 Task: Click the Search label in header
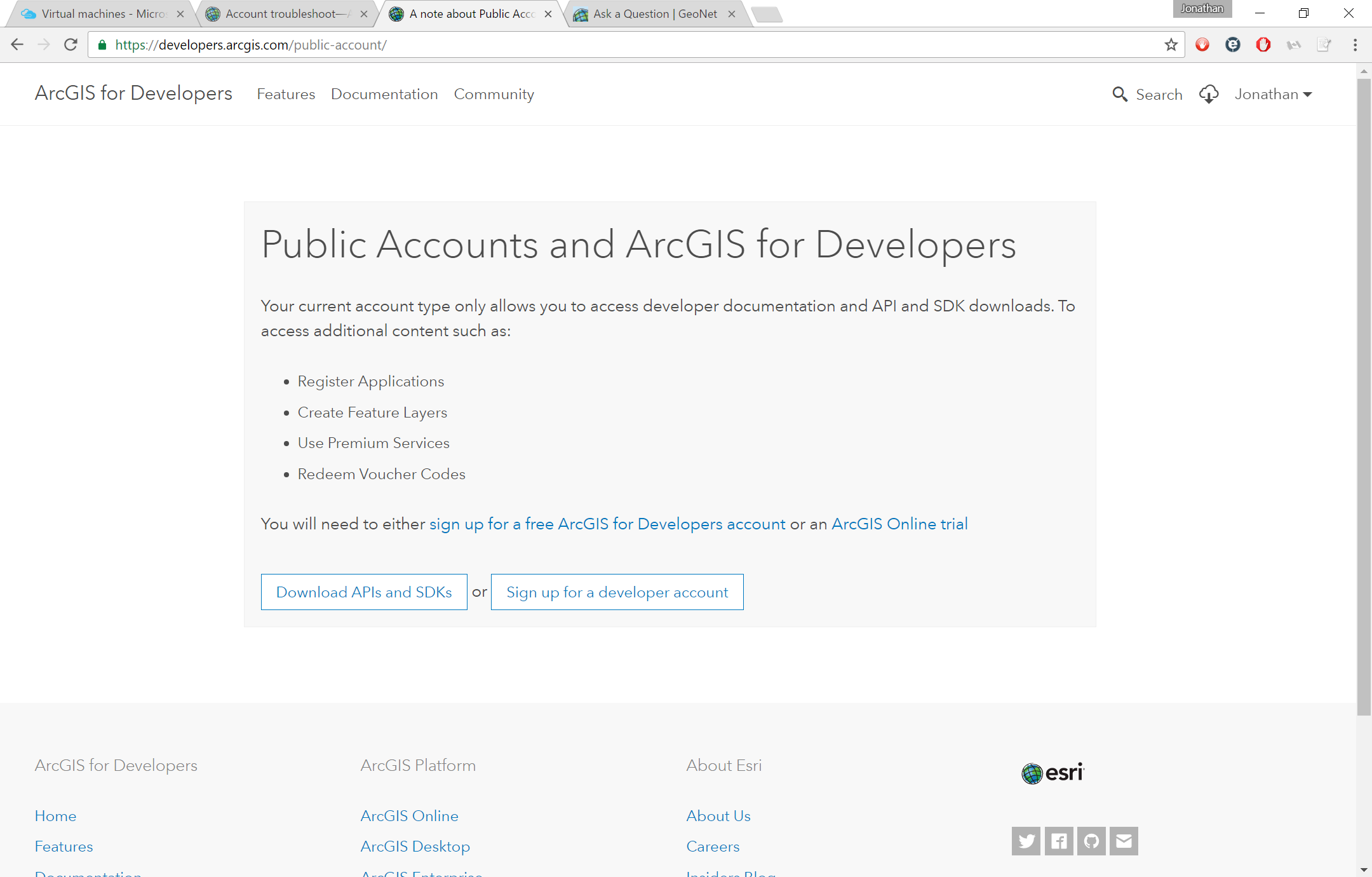[1159, 95]
